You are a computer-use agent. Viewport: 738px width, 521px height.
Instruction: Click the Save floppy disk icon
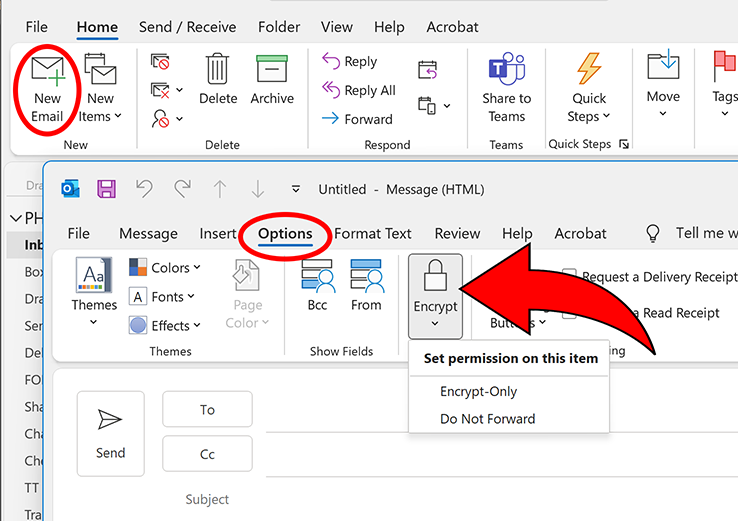(x=106, y=189)
